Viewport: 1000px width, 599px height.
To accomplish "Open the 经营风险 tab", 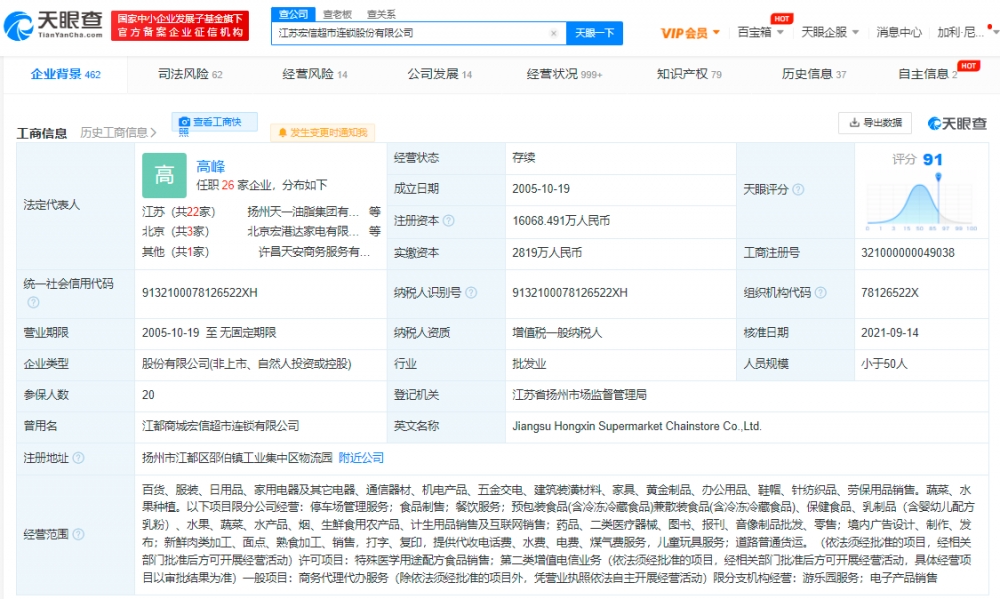I will 315,75.
